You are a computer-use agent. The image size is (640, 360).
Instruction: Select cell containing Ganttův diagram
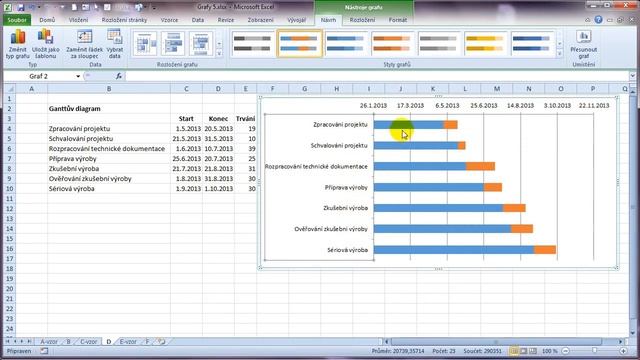[x=109, y=109]
